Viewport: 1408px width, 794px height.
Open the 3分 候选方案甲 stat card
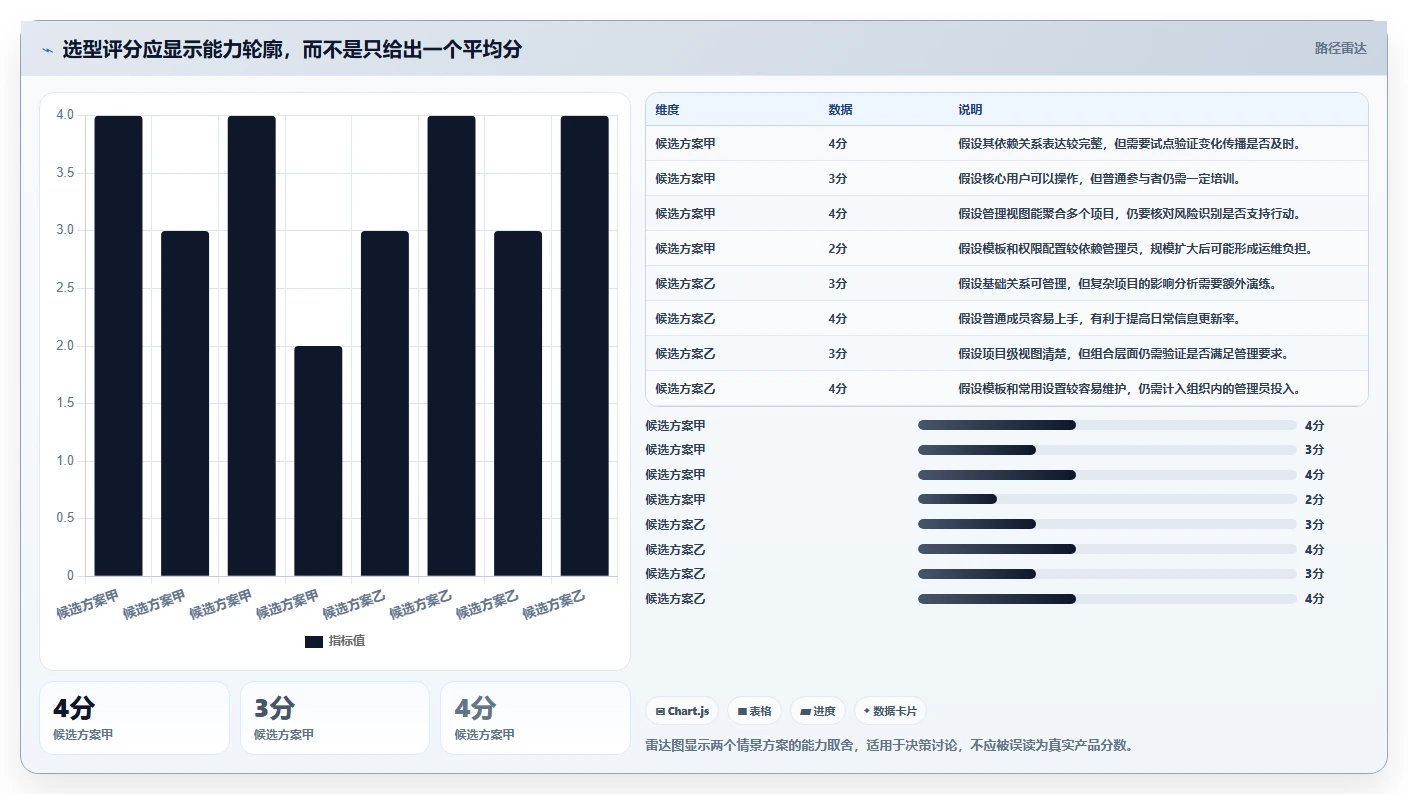(335, 718)
